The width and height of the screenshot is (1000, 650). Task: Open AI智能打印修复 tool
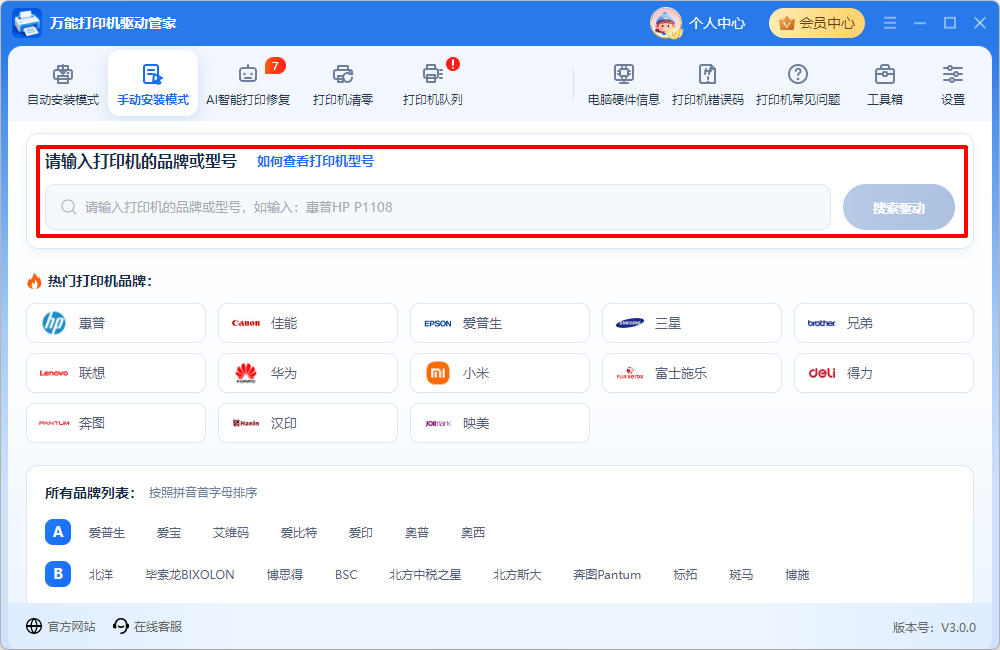point(248,84)
